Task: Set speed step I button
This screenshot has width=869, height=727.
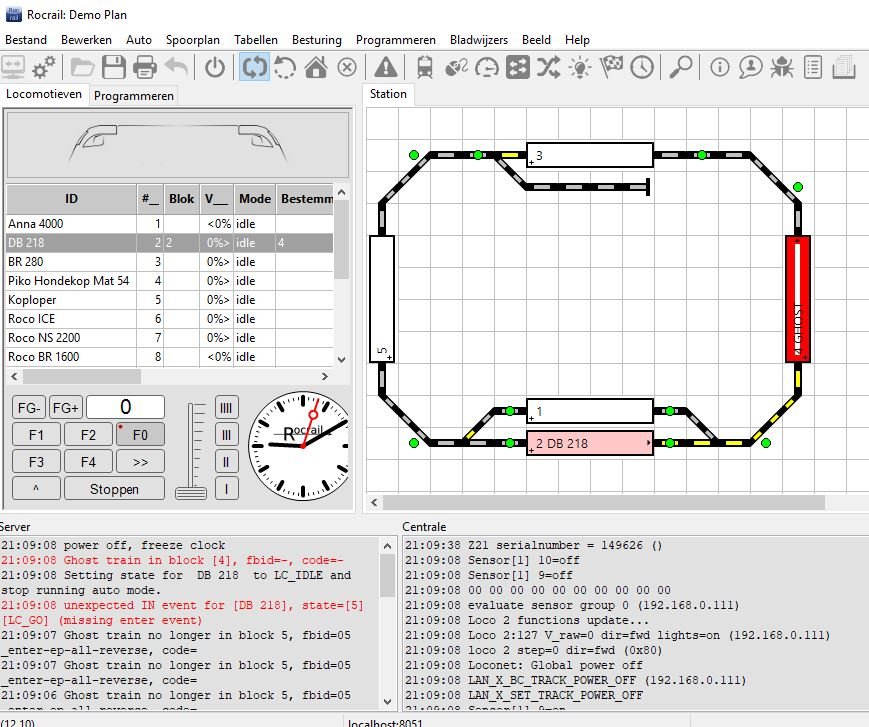Action: pyautogui.click(x=226, y=489)
